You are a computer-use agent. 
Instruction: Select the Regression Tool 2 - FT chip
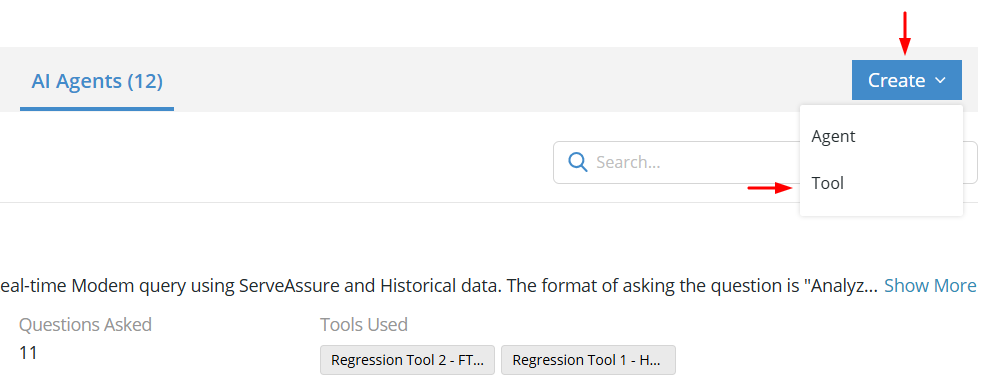point(407,360)
